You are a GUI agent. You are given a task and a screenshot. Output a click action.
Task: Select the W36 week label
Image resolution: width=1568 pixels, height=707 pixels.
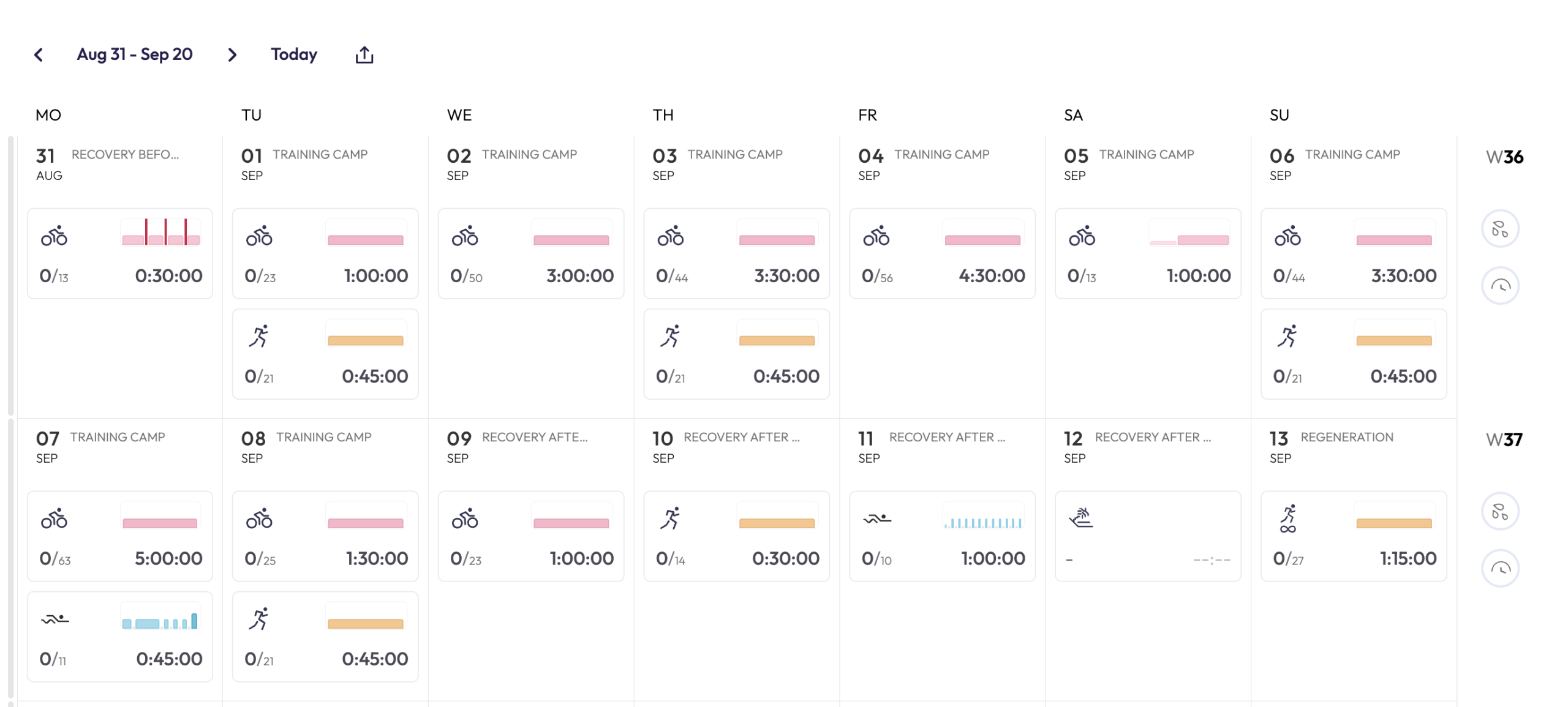(x=1504, y=157)
